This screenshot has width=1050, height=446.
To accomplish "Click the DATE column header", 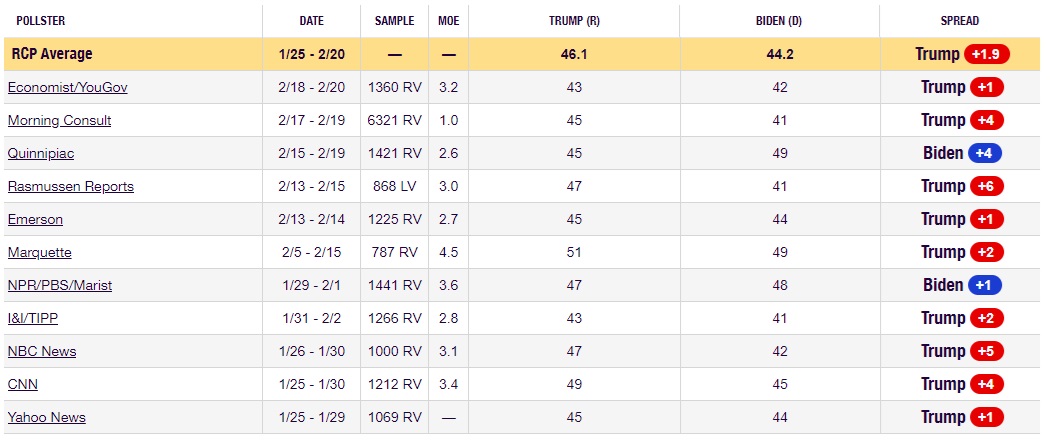I will point(311,21).
